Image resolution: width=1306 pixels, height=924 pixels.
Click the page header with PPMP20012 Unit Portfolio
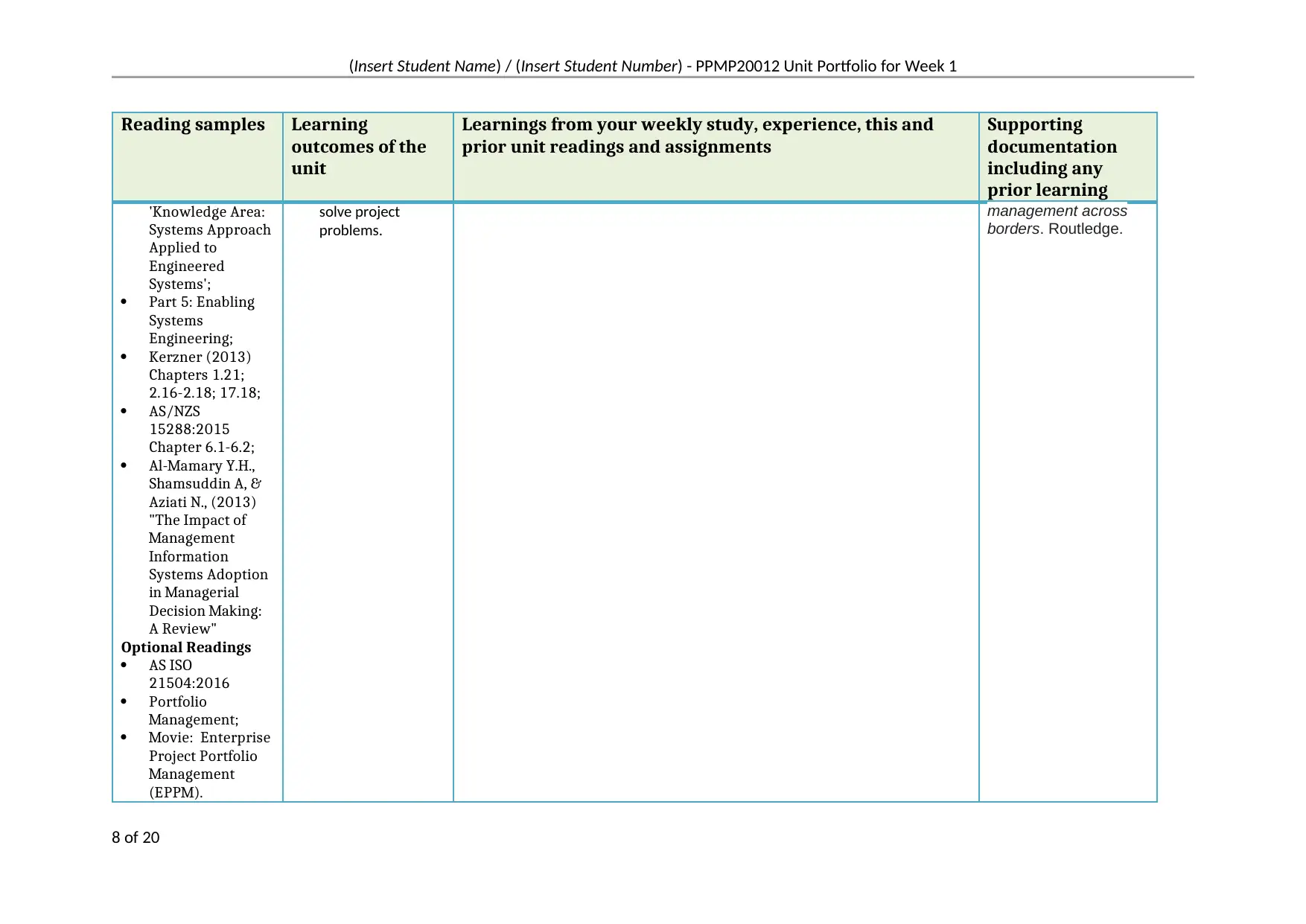[x=652, y=66]
